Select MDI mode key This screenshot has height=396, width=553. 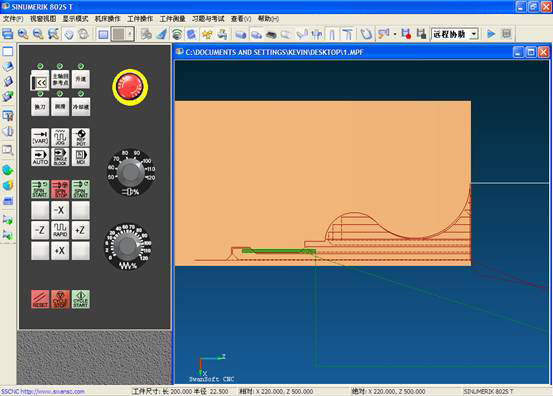pyautogui.click(x=80, y=157)
